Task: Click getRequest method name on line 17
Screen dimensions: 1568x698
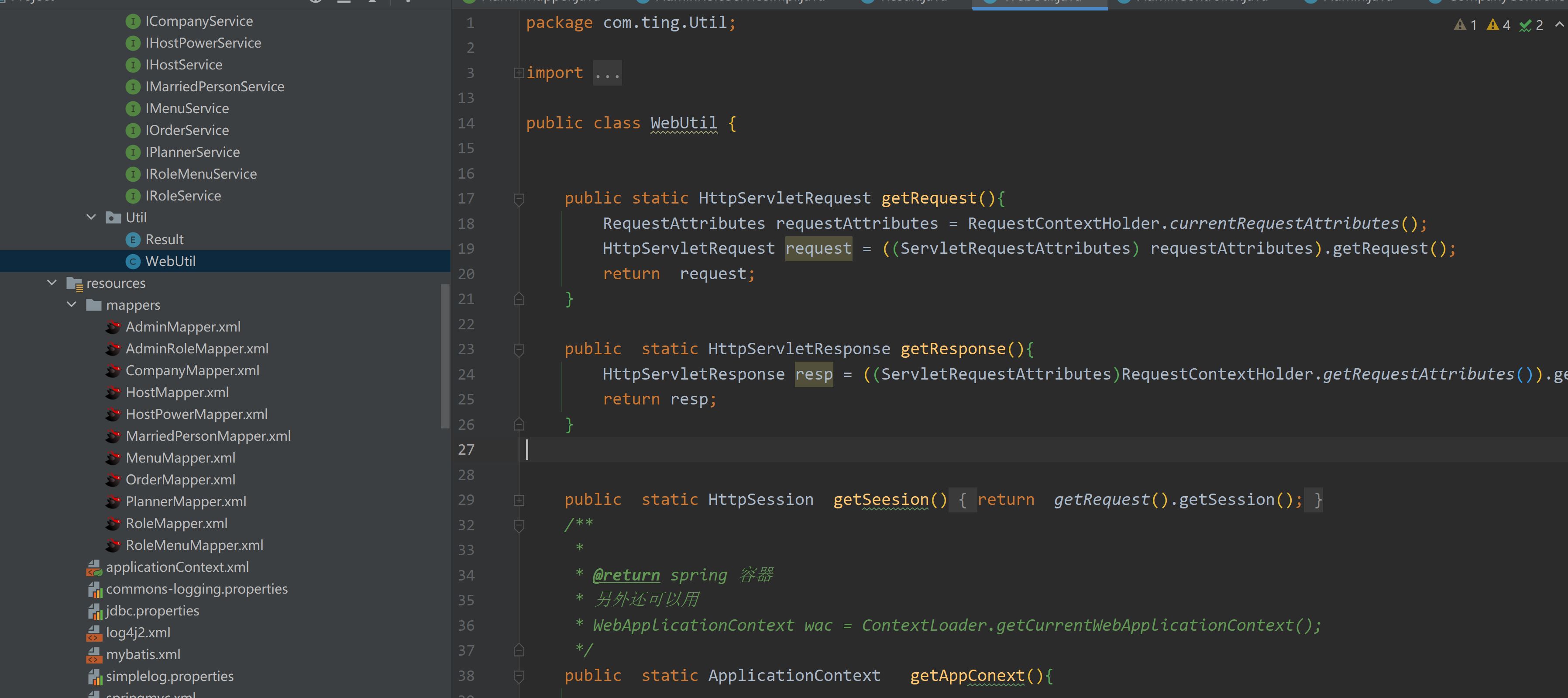Action: 929,199
